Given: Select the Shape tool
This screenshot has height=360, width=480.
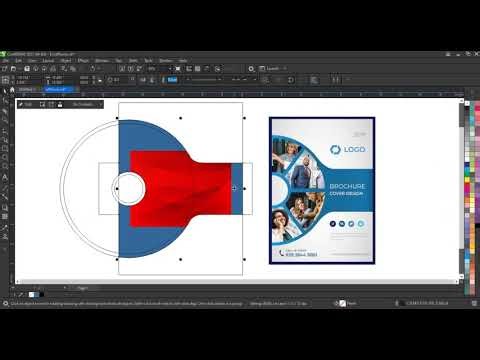Looking at the screenshot, I should pyautogui.click(x=5, y=101).
